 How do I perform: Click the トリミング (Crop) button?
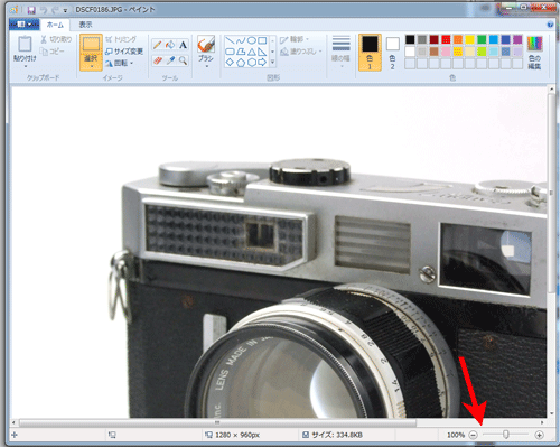tap(121, 39)
